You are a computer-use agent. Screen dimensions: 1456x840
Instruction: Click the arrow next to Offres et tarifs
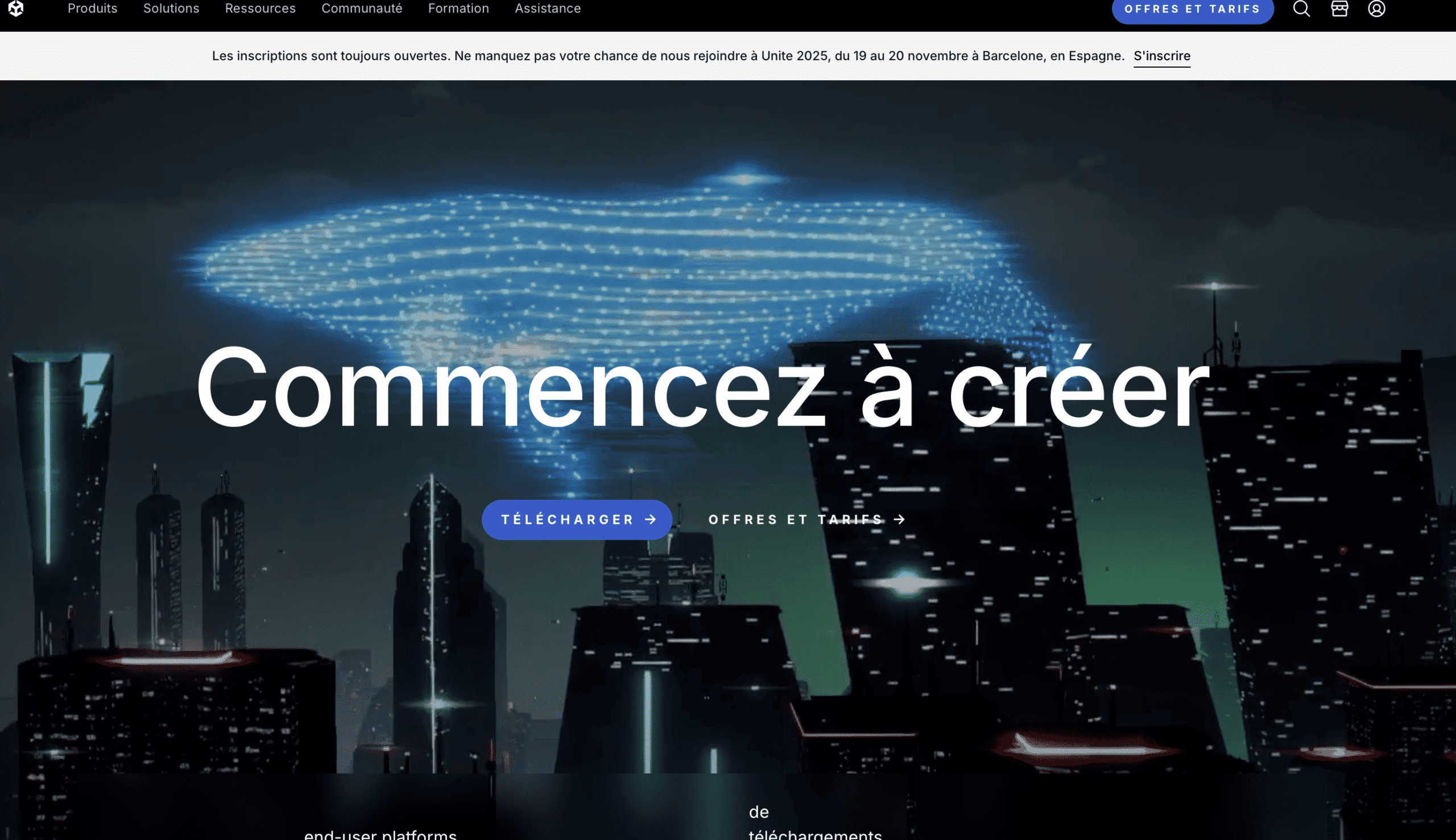[x=899, y=519]
